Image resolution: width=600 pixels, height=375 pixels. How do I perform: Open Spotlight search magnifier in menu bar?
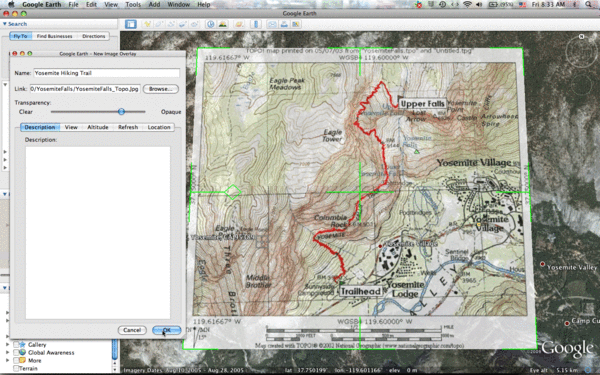(588, 4)
